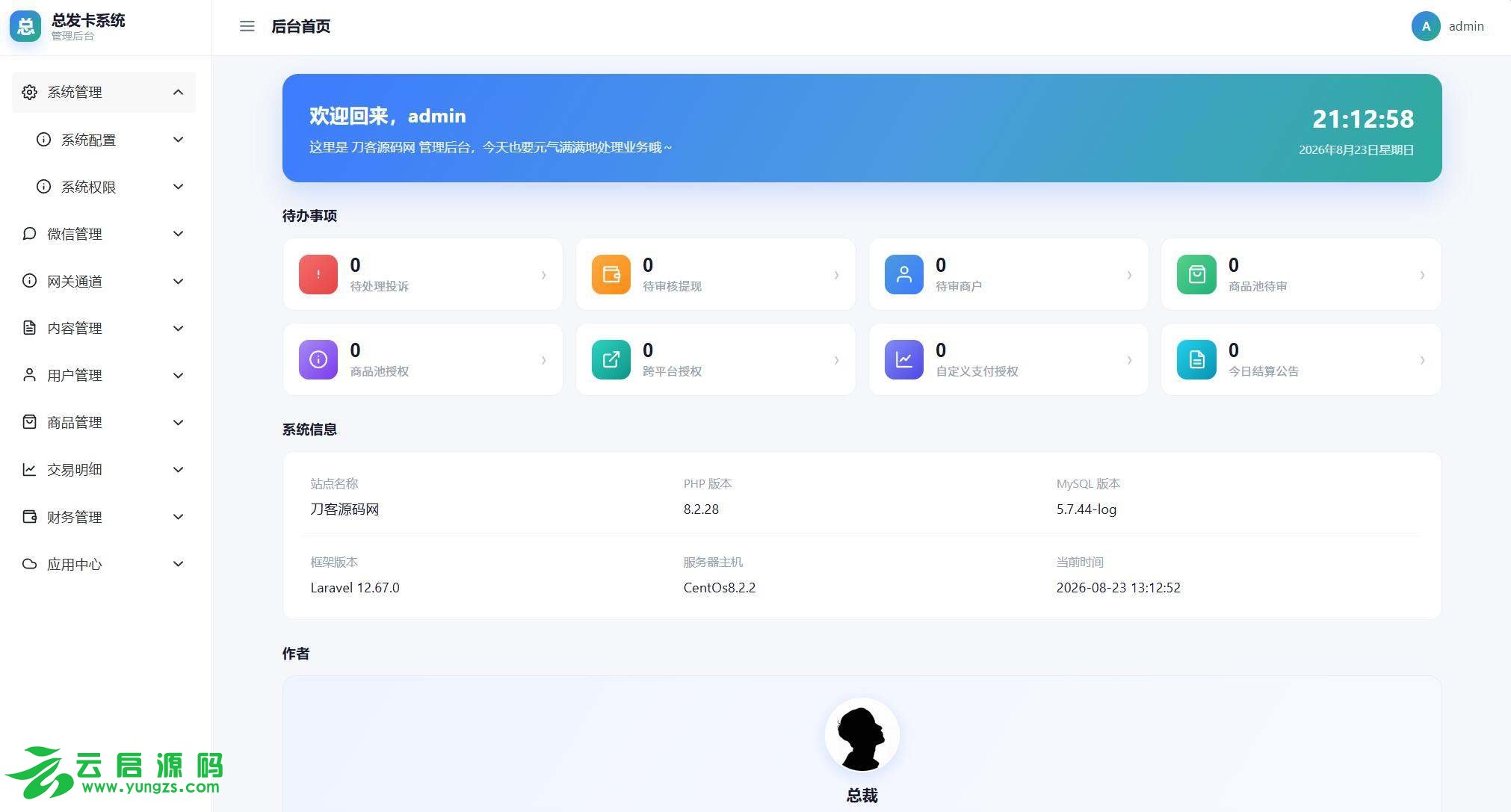The height and width of the screenshot is (812, 1511).
Task: Open the 交易明细 menu item
Action: 104,470
